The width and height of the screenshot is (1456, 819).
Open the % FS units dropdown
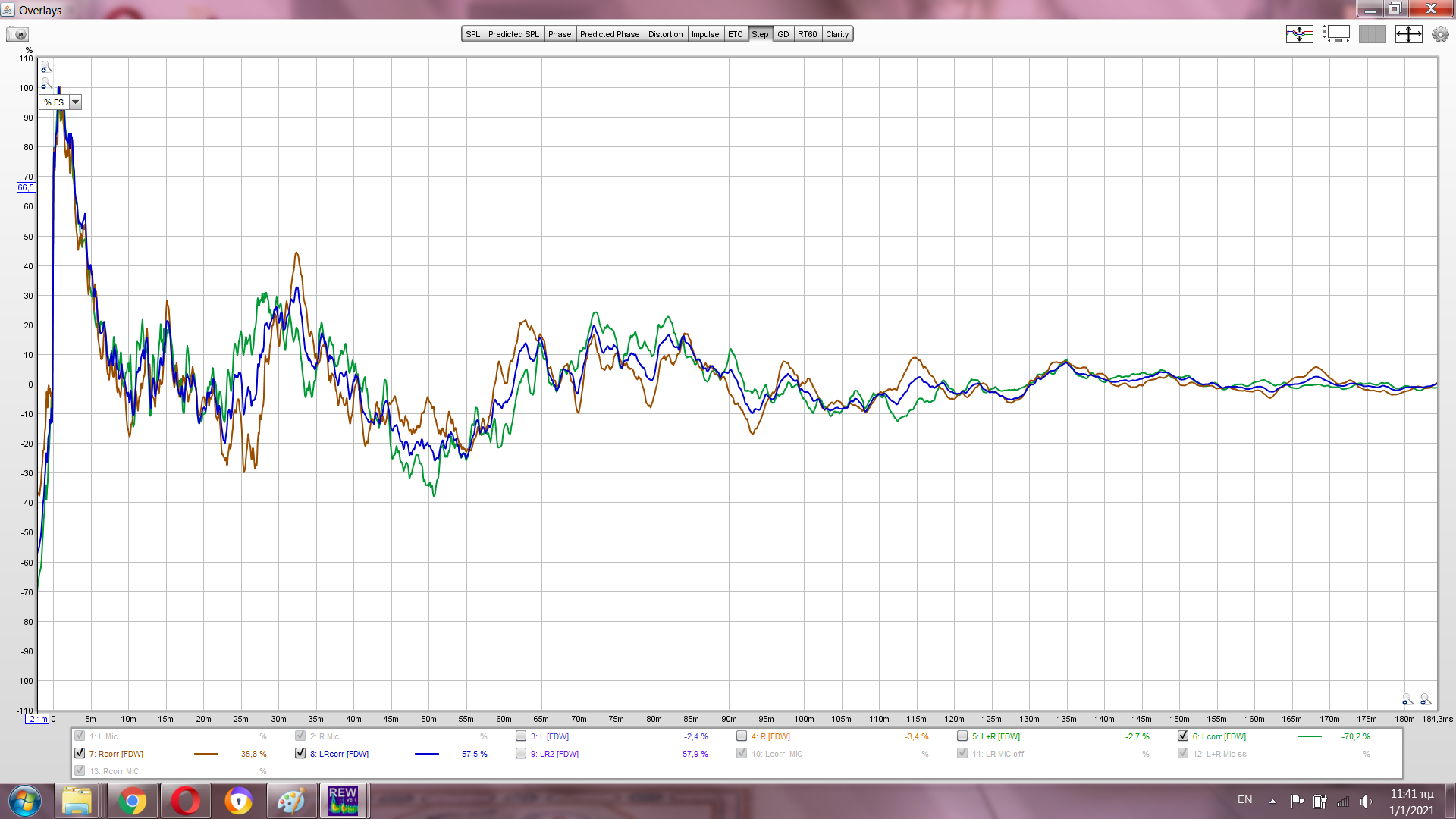coord(75,102)
